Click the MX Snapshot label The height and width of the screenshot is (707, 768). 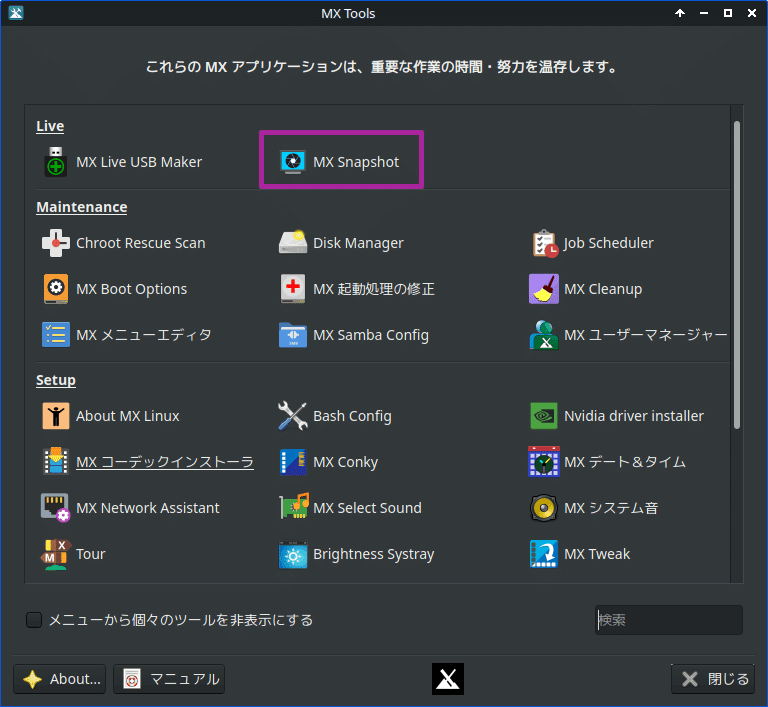356,162
